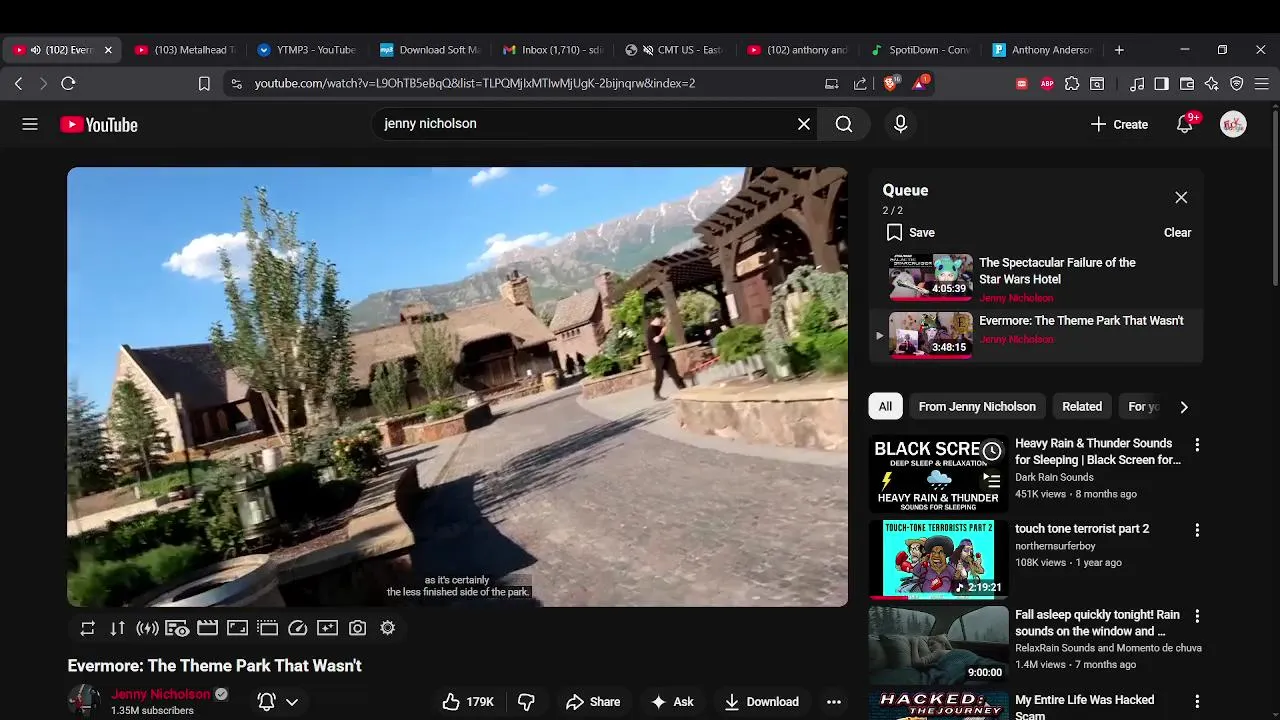Dislike the video
The image size is (1280, 720).
[x=526, y=702]
